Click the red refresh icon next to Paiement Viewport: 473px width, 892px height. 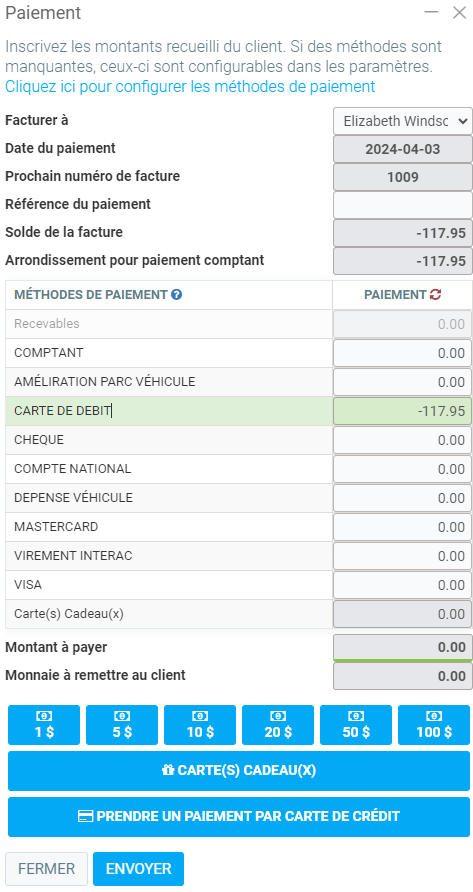436,295
